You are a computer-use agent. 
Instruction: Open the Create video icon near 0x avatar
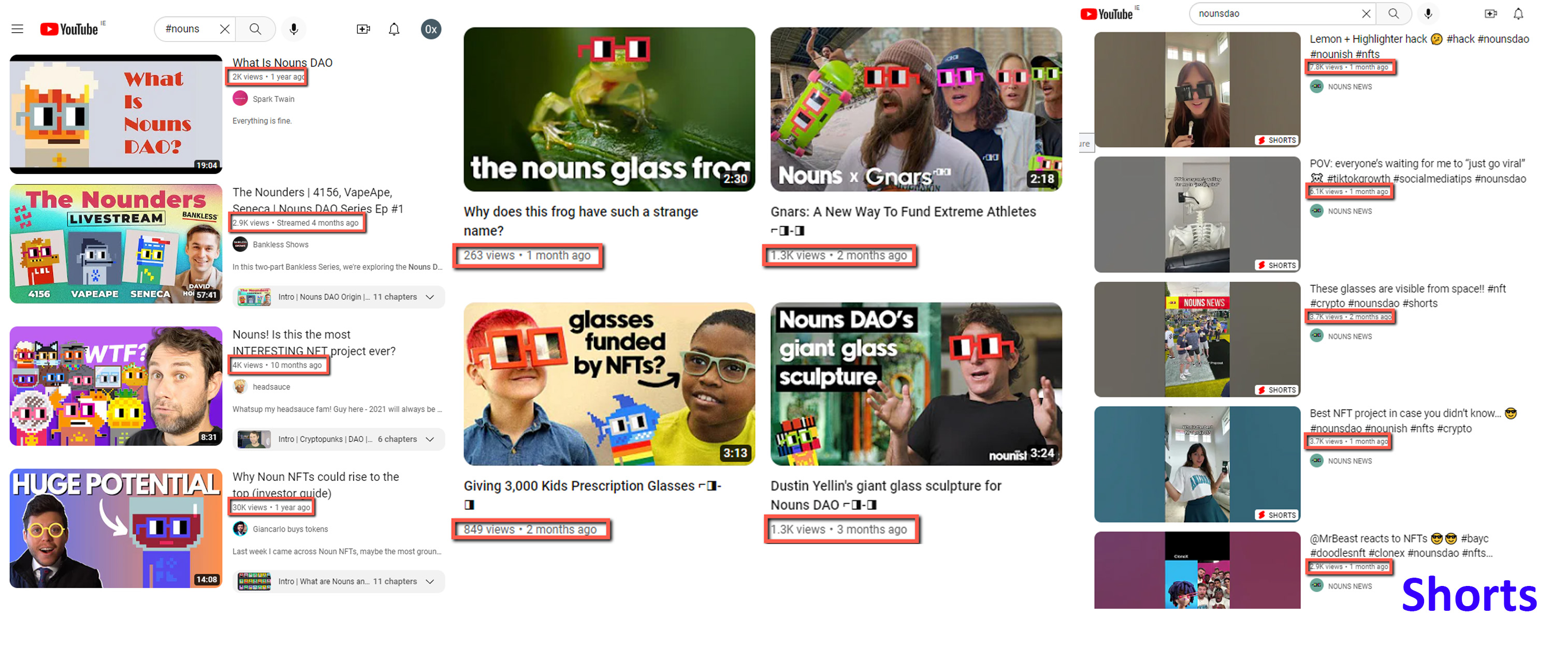(x=364, y=28)
